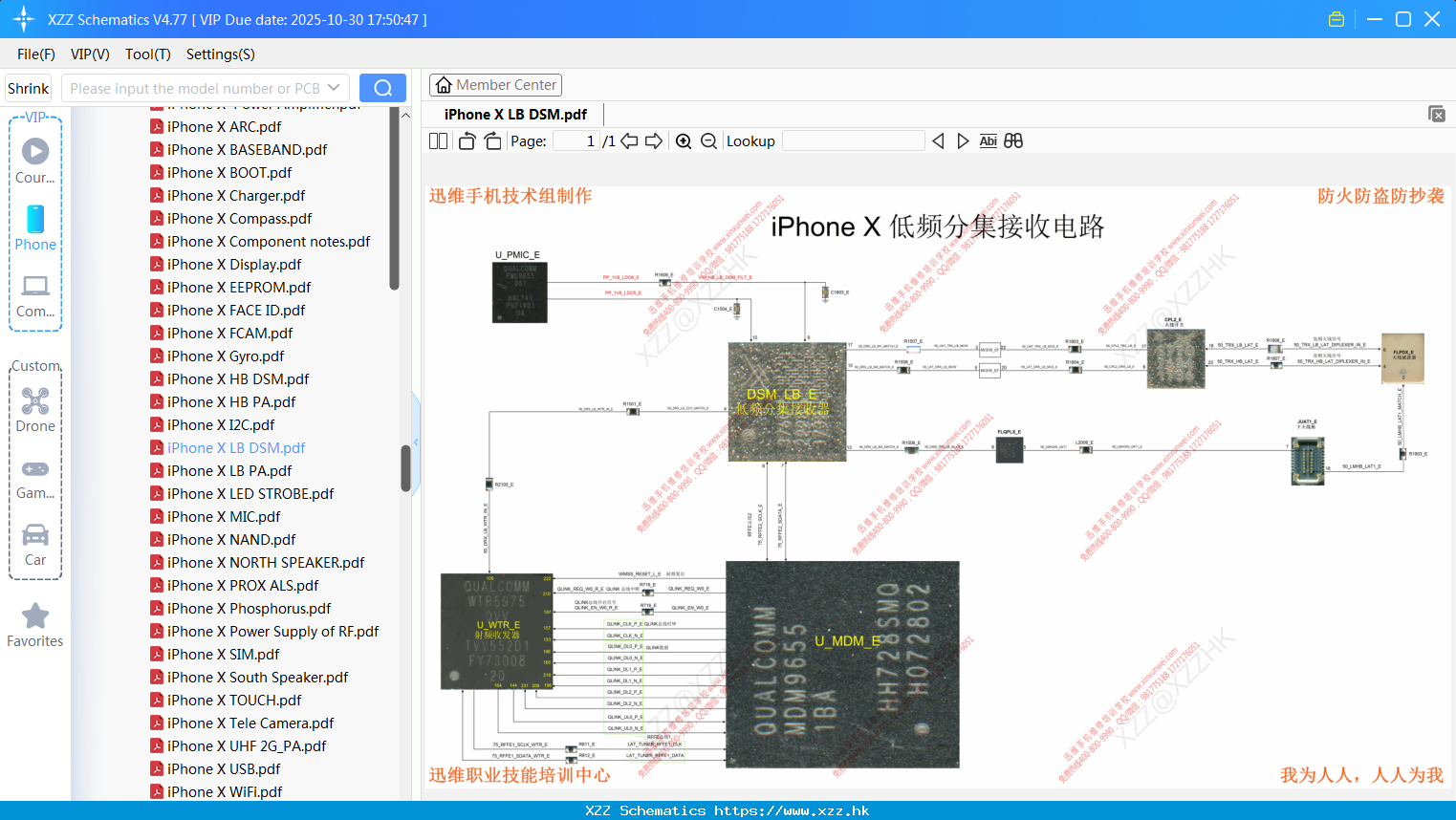Click the file list scroll-up arrow
The height and width of the screenshot is (820, 1456).
405,115
